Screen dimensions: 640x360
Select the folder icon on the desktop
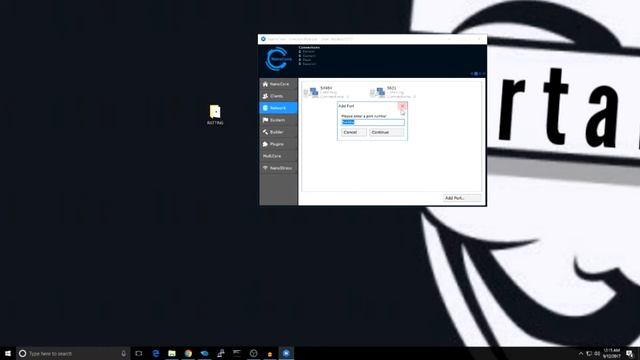click(215, 115)
